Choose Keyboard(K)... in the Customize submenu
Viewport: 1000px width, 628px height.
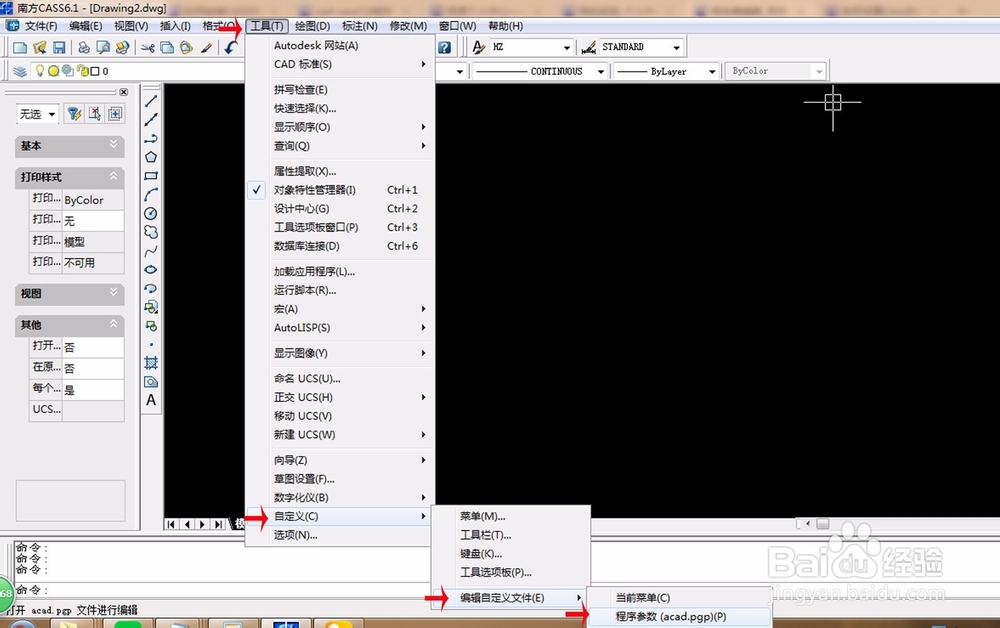pos(511,554)
